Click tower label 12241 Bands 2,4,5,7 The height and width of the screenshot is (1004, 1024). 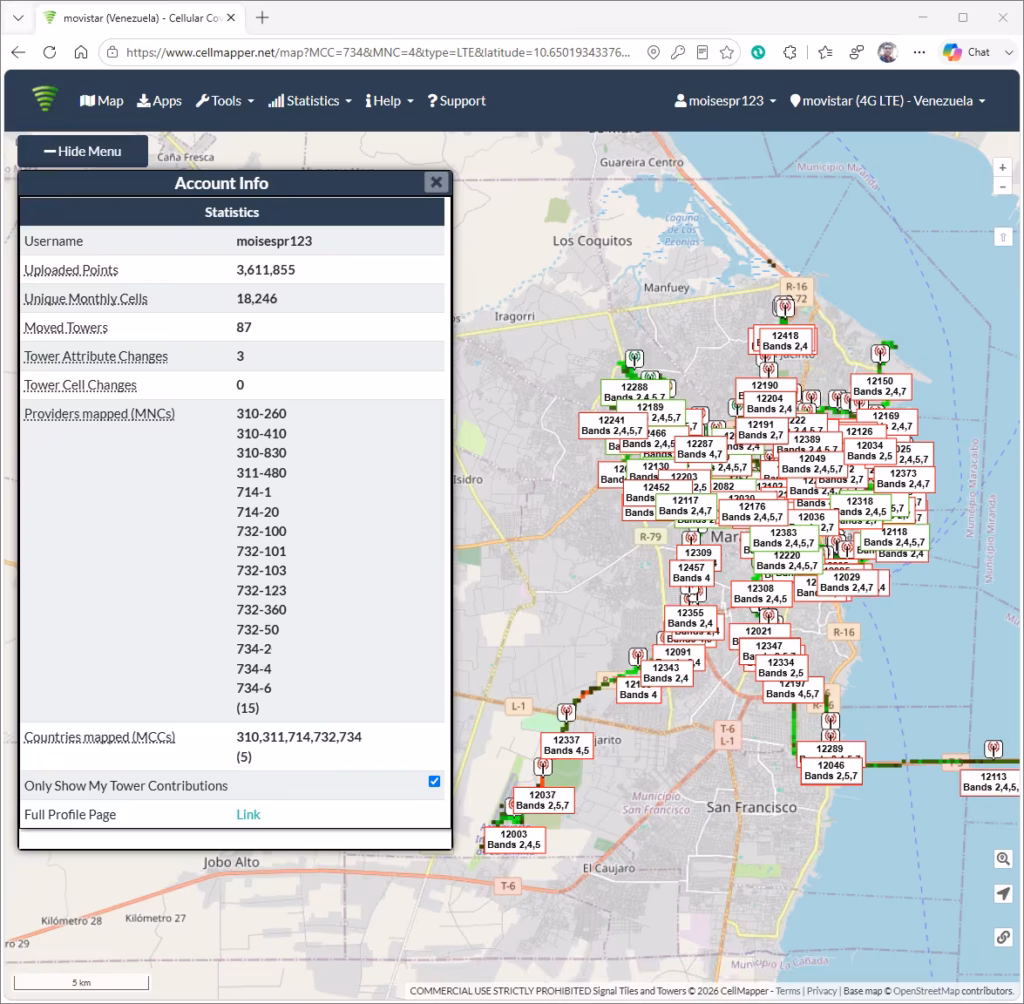coord(611,425)
